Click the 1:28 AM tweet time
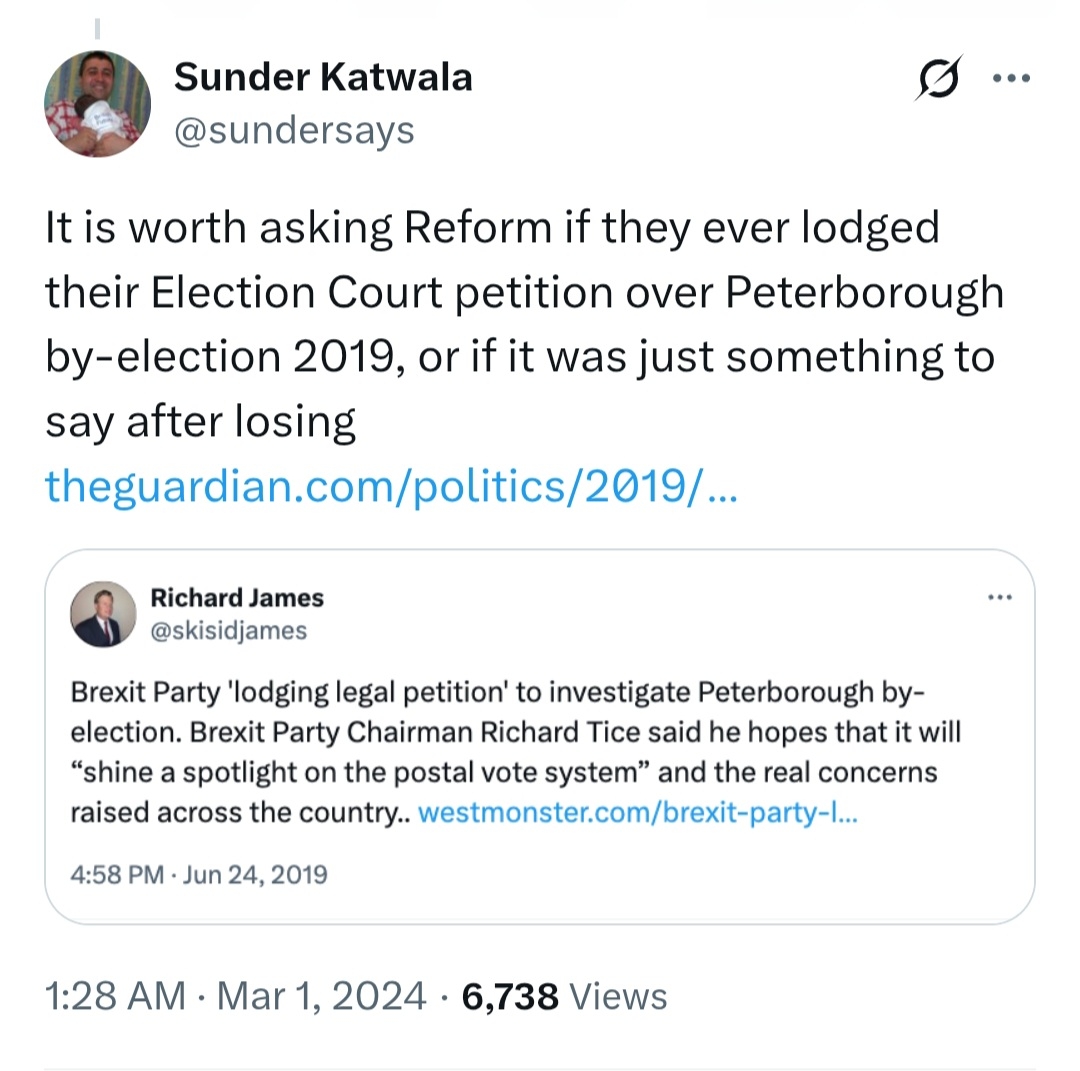 (115, 996)
